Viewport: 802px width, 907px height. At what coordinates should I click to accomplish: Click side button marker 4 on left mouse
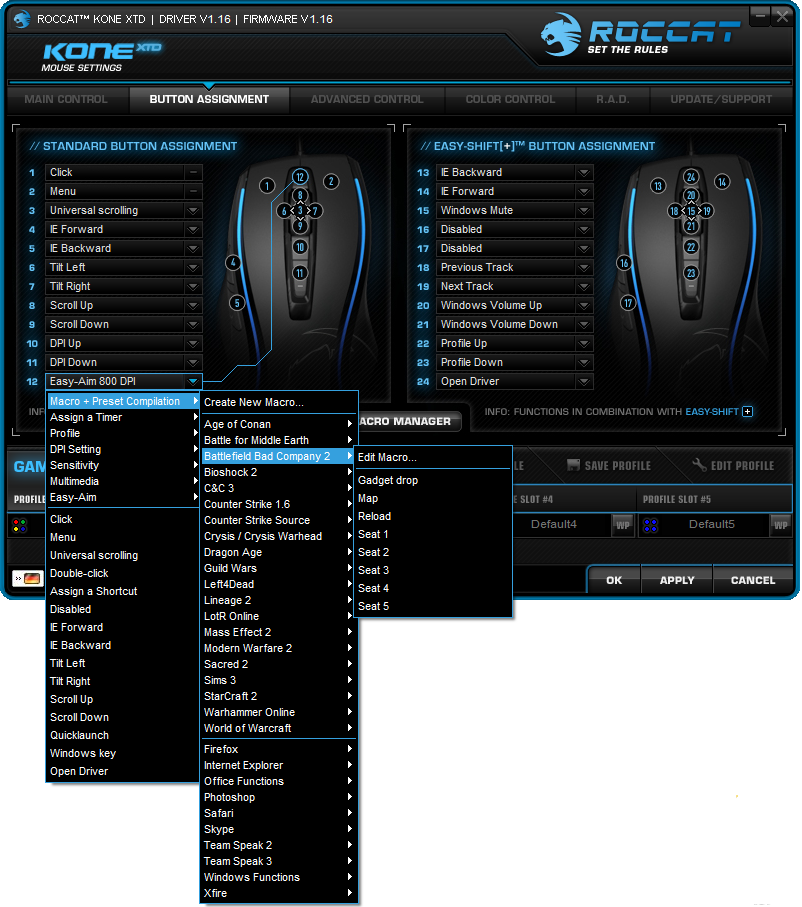(x=233, y=263)
